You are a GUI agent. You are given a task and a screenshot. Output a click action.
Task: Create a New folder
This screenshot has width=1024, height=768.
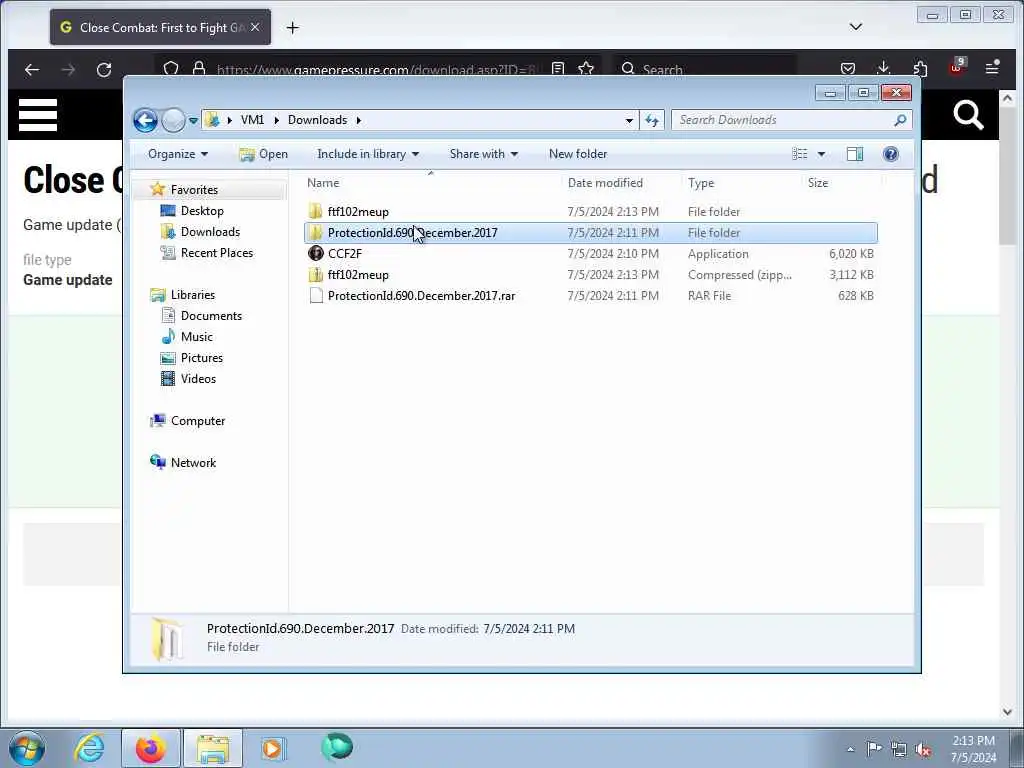point(578,154)
